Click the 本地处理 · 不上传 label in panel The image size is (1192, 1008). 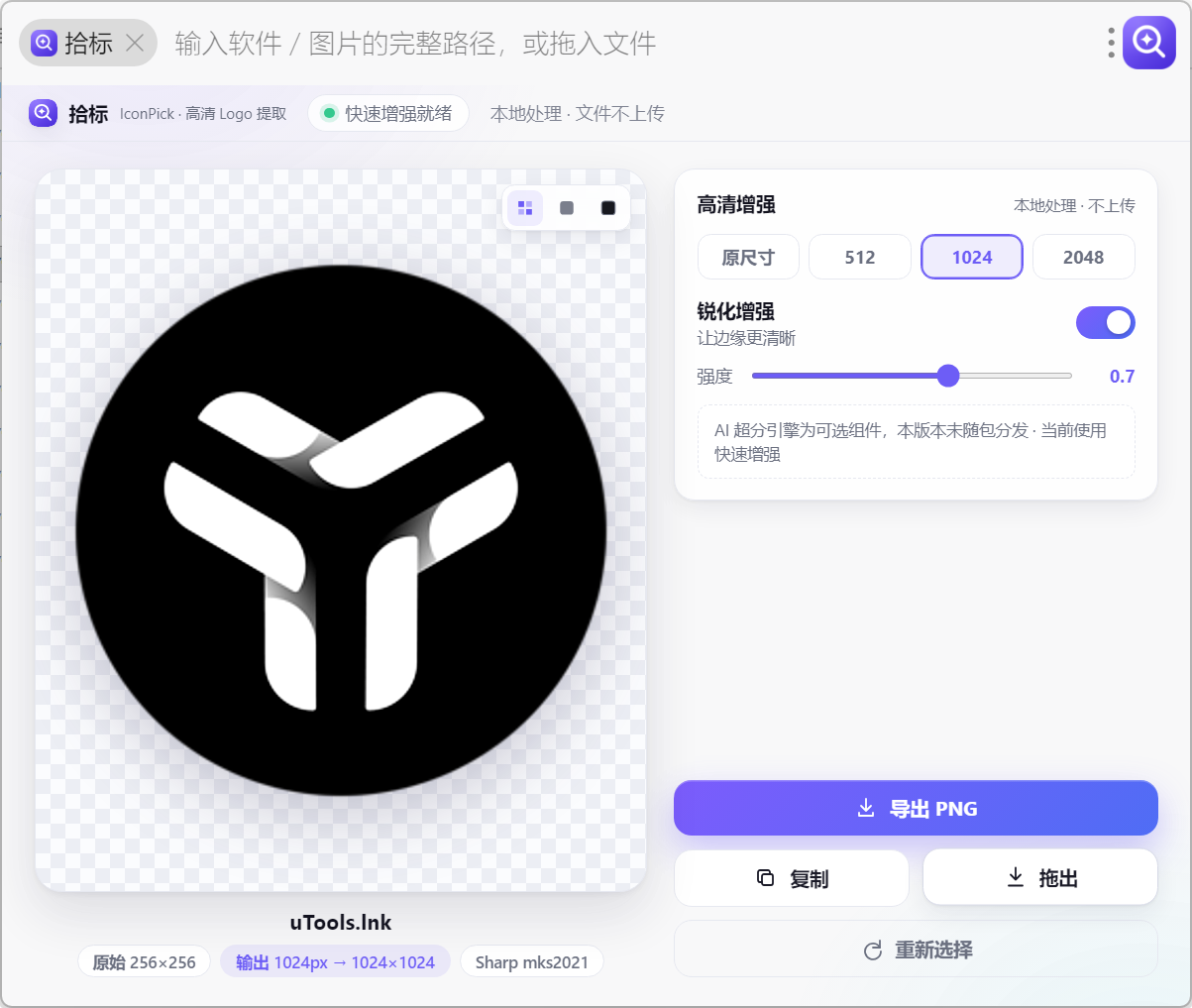pos(1074,205)
